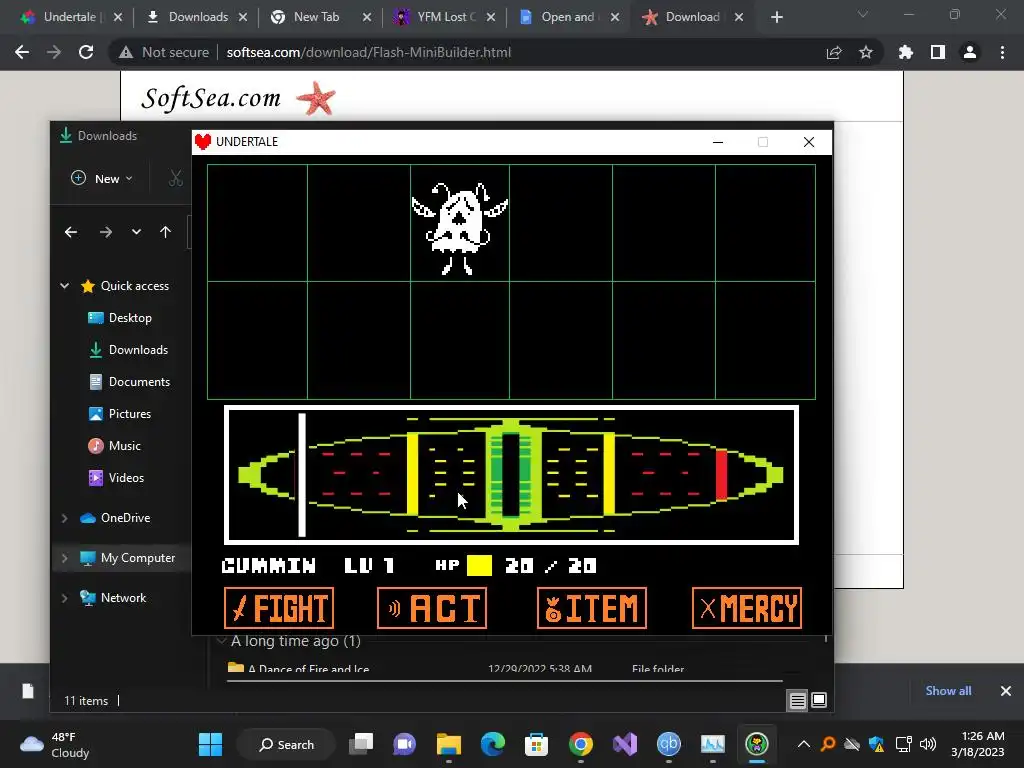Open Documents in Explorer sidebar
This screenshot has width=1024, height=768.
tap(129, 381)
